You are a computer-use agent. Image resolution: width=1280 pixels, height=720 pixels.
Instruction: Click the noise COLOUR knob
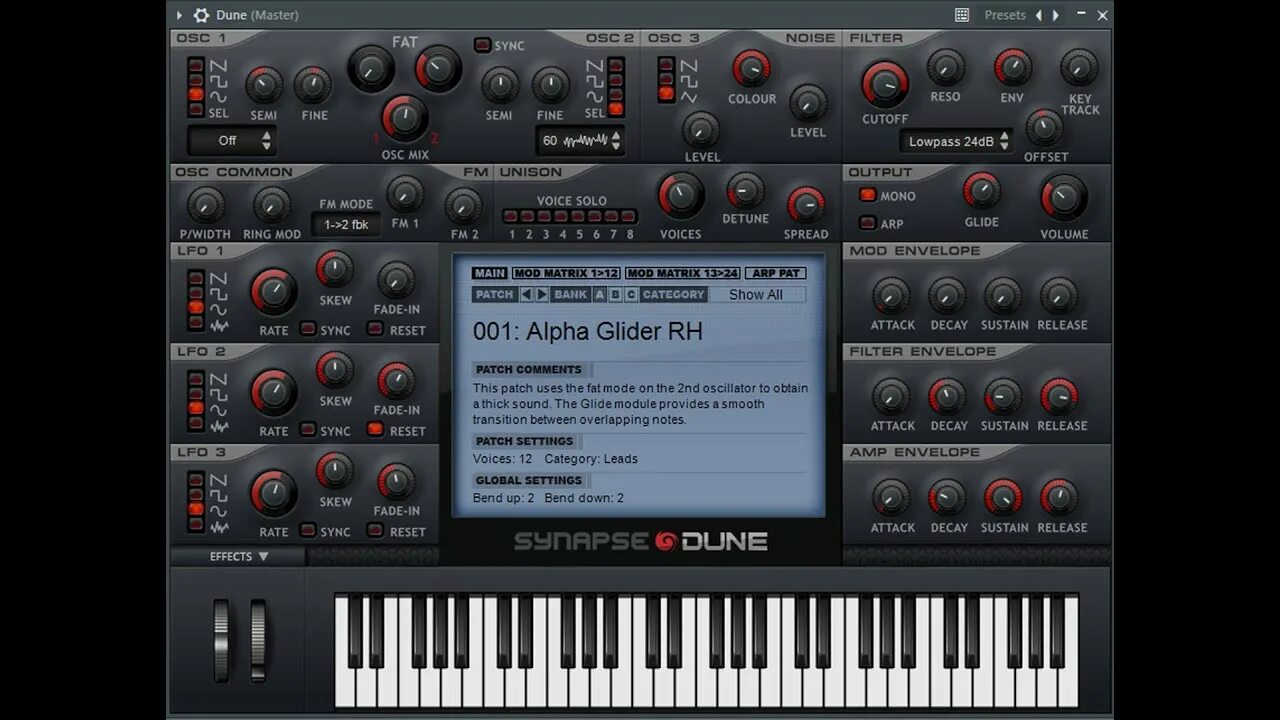[x=751, y=69]
